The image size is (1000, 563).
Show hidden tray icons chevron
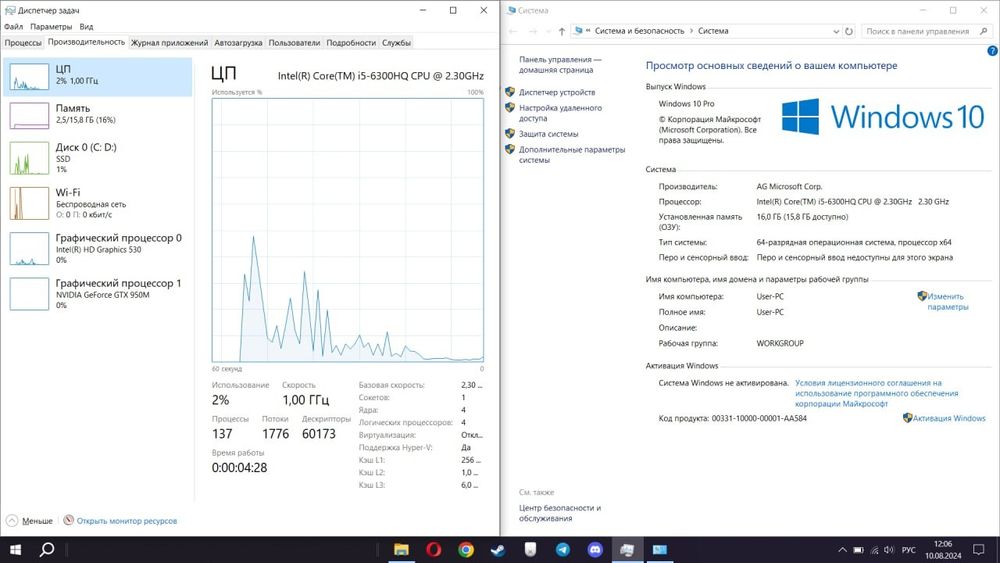tap(842, 550)
